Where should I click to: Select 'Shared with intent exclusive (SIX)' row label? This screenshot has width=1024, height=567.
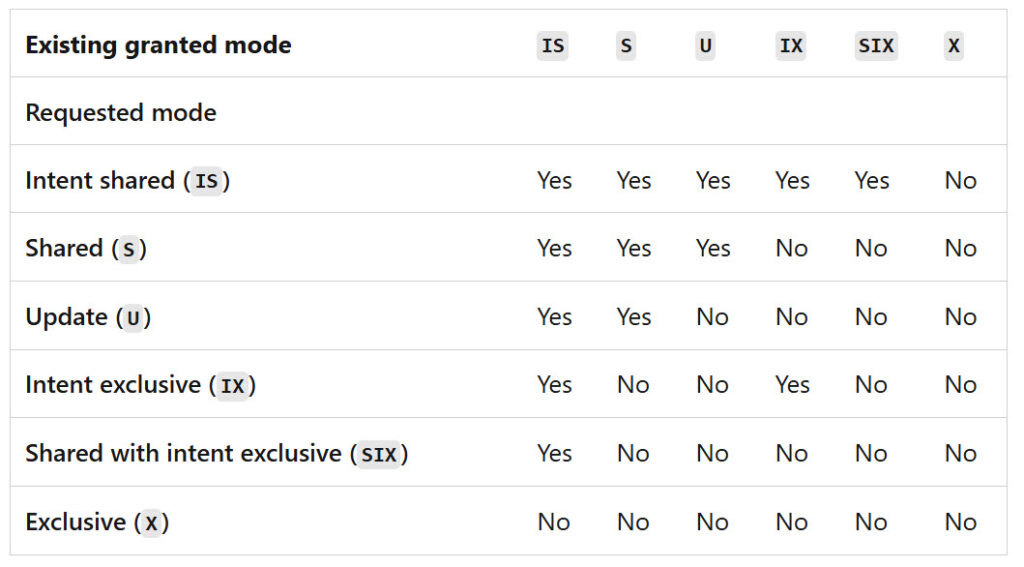(x=216, y=454)
